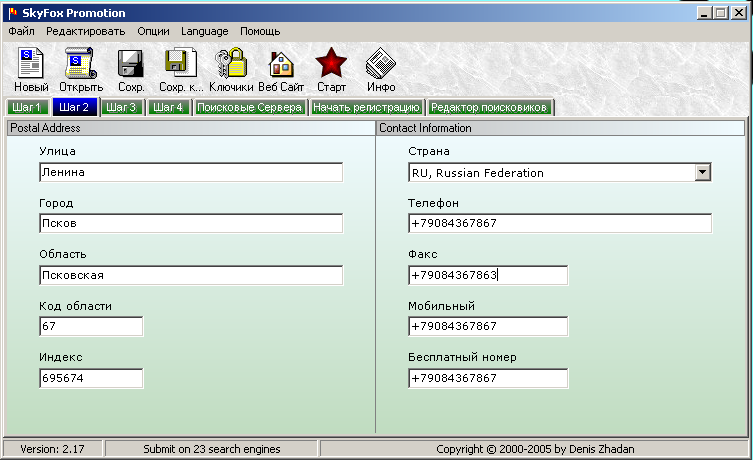Close the SkyFox Promotion window

click(739, 13)
